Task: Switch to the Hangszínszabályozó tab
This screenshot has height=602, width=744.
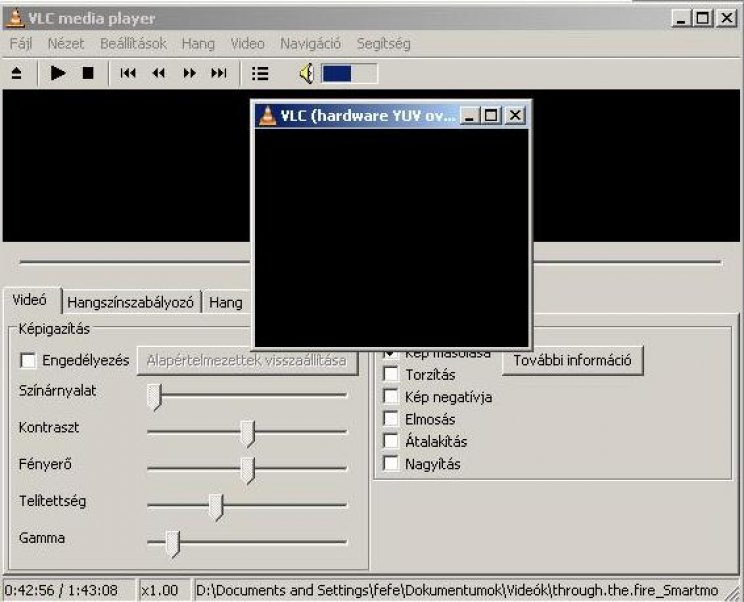Action: [x=130, y=303]
